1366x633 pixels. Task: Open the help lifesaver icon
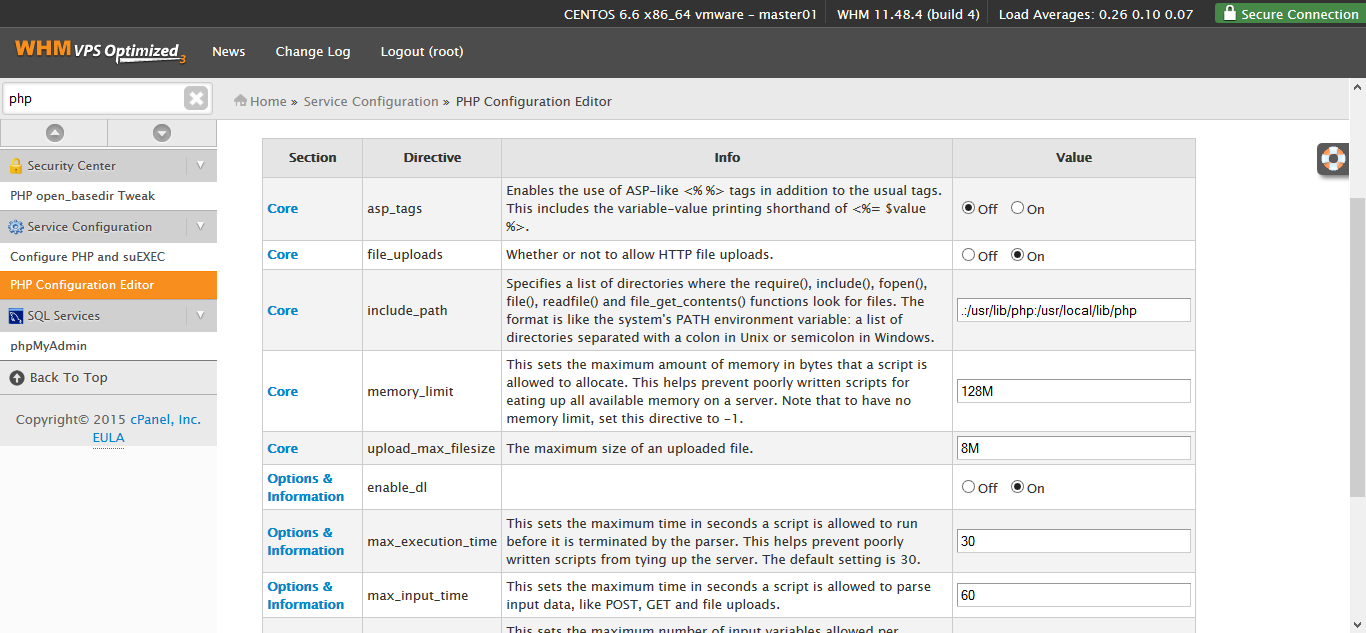1333,158
